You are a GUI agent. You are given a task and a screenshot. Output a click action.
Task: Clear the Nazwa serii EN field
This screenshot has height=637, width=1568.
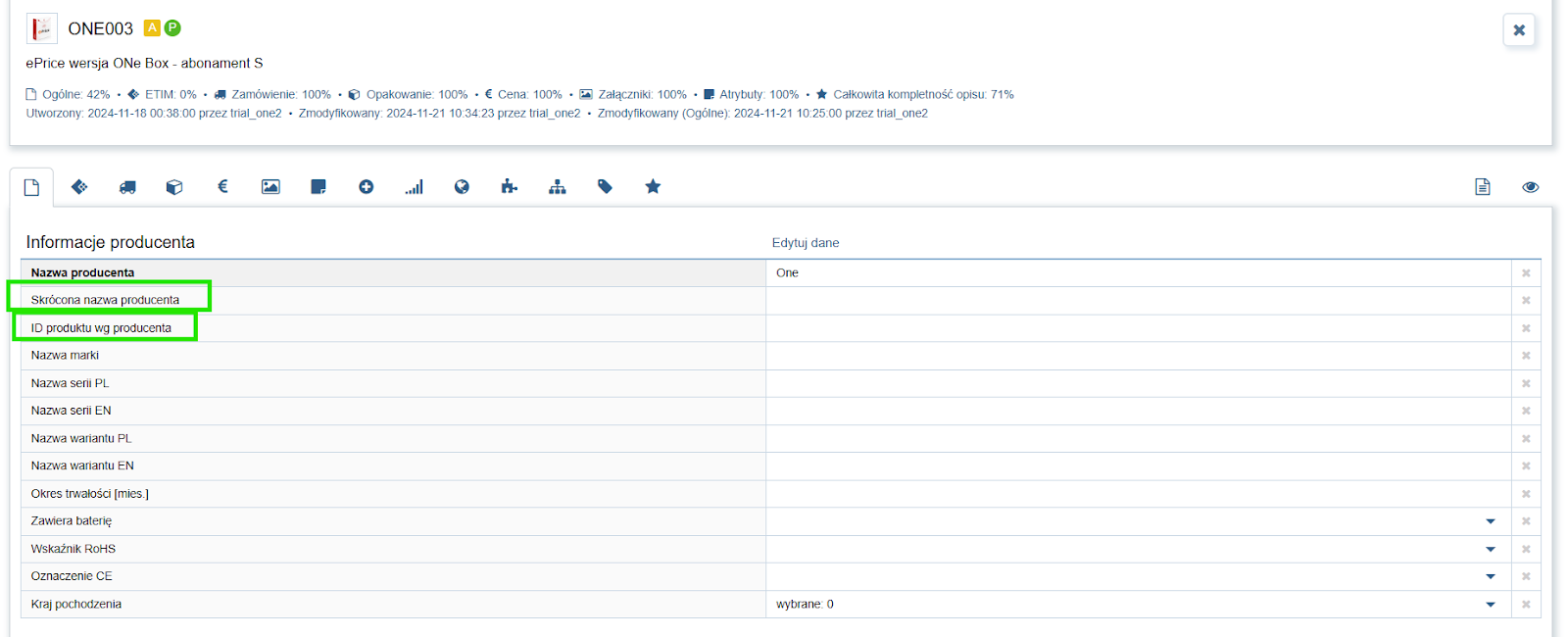coord(1526,411)
